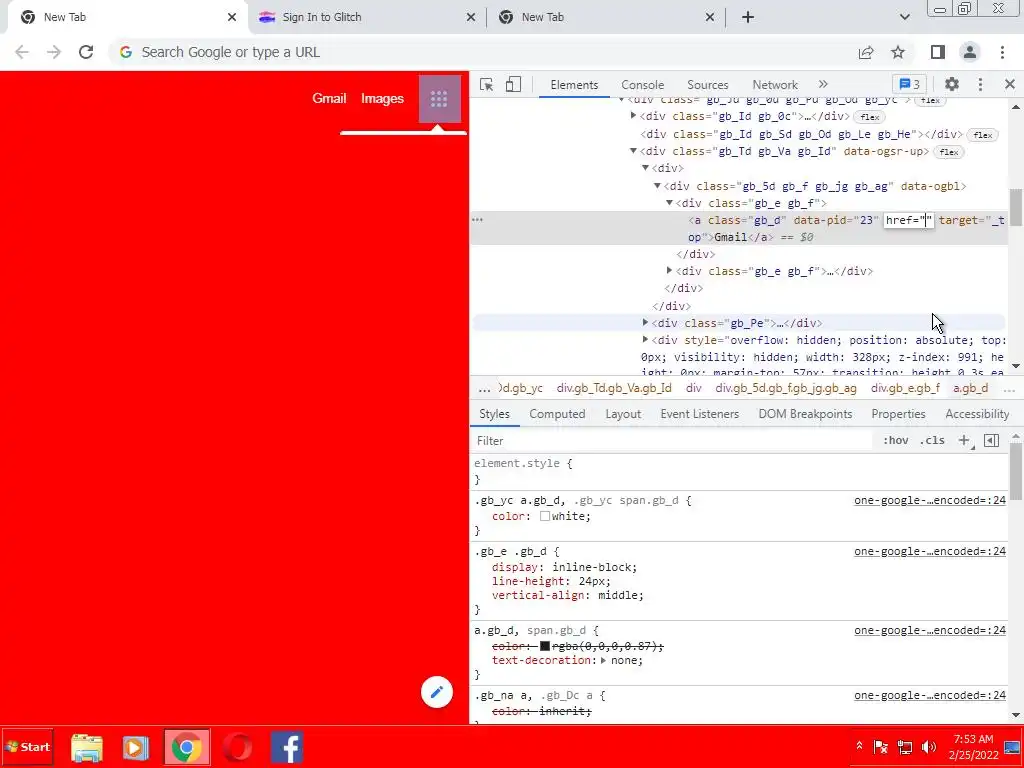Expand the text-decoration property arrow
The width and height of the screenshot is (1024, 768).
pyautogui.click(x=603, y=660)
